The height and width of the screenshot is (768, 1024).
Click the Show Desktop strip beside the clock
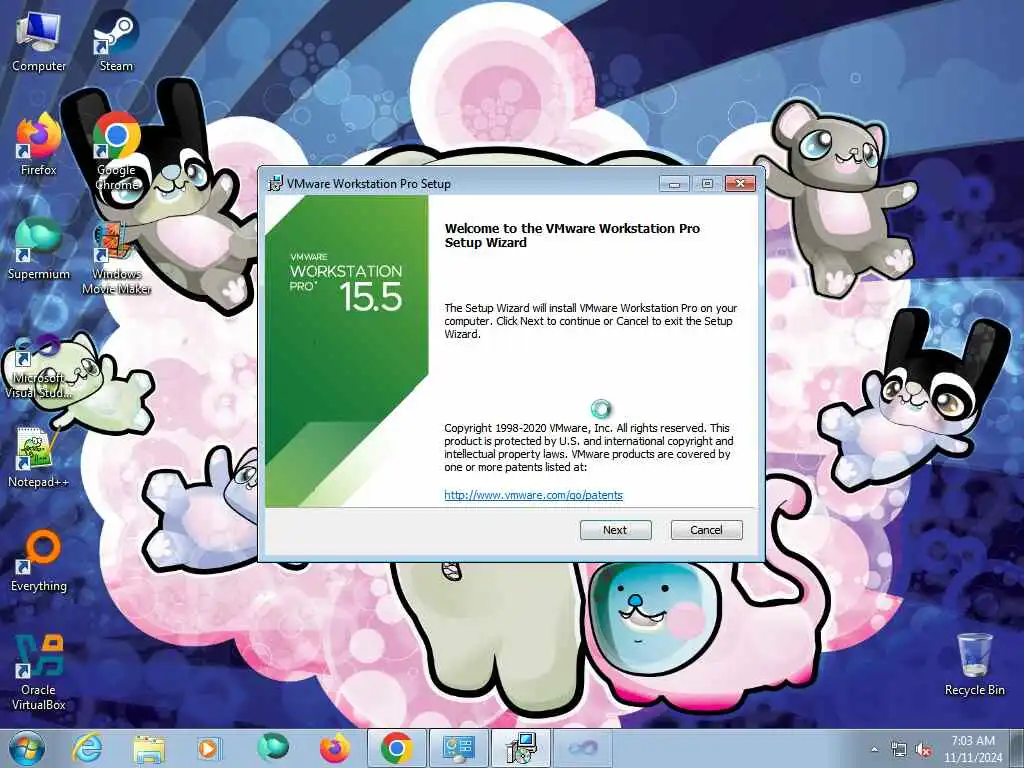tap(1017, 749)
